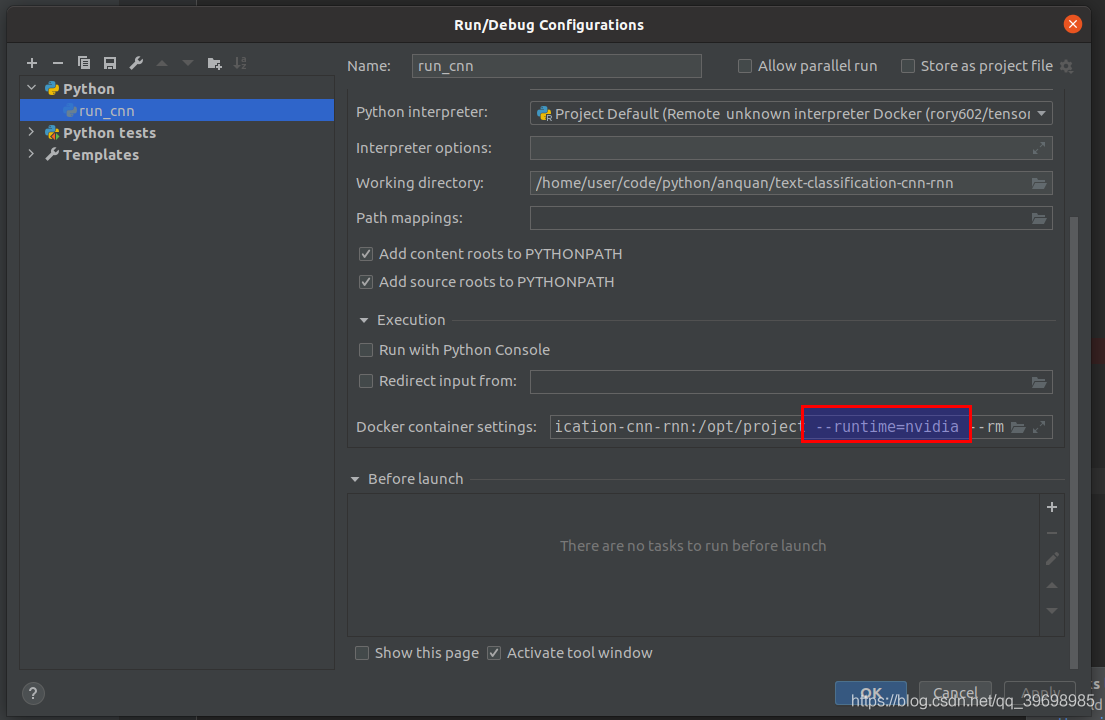Click the OK button
The width and height of the screenshot is (1105, 720).
coord(870,693)
